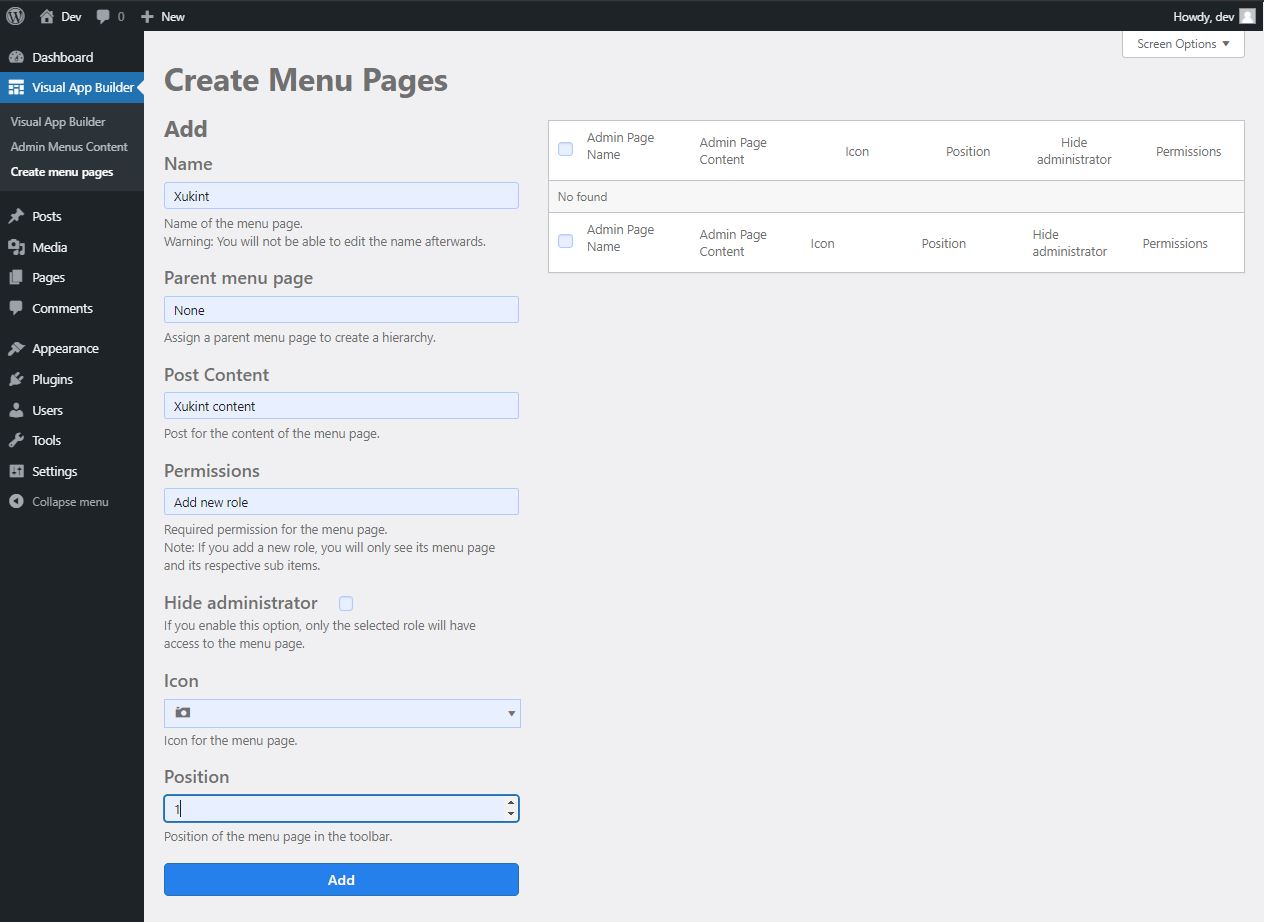Open the Post Content selector

coord(341,406)
